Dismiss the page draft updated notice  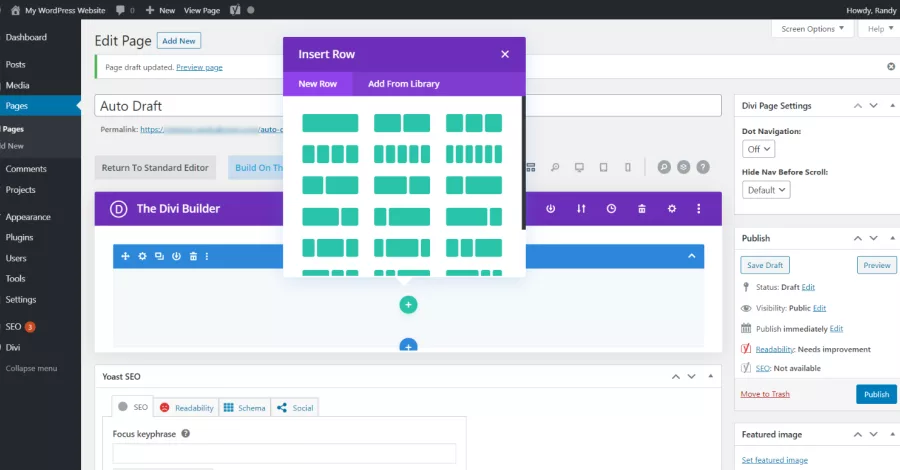click(891, 67)
